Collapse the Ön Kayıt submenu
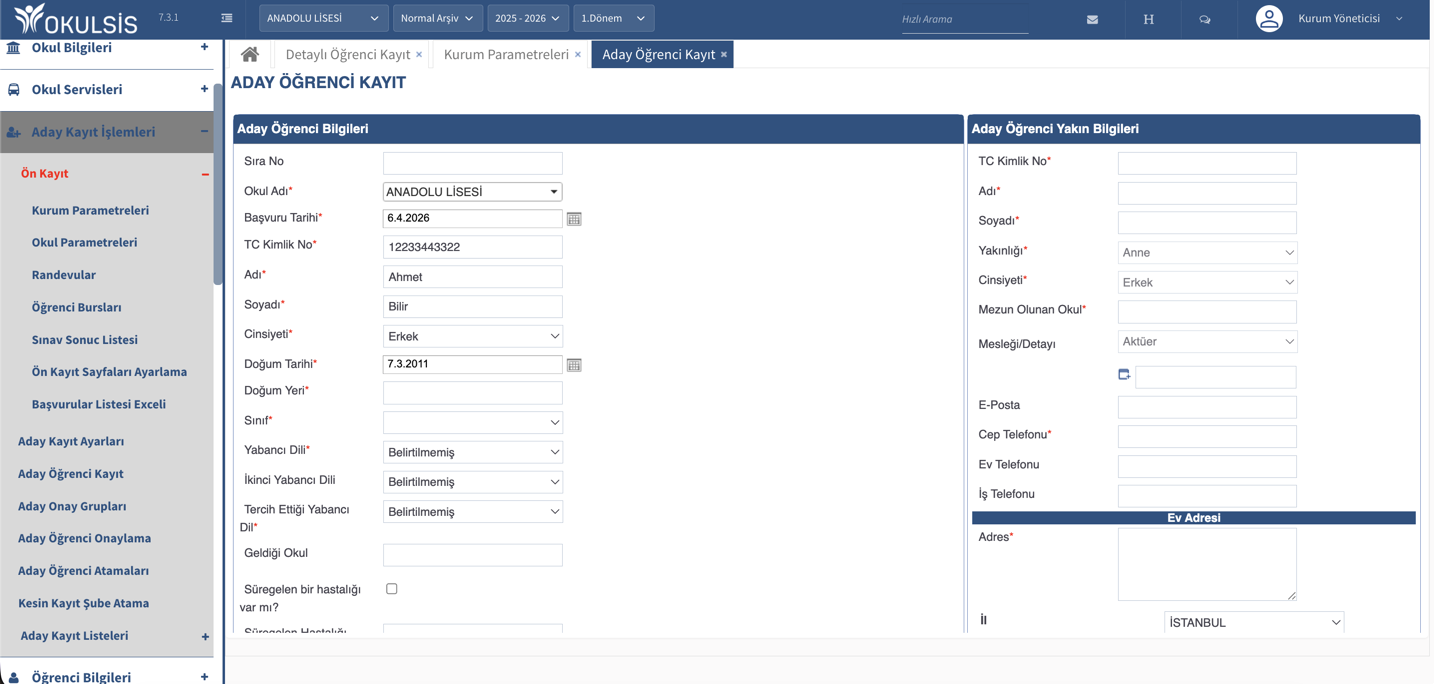 pos(205,174)
